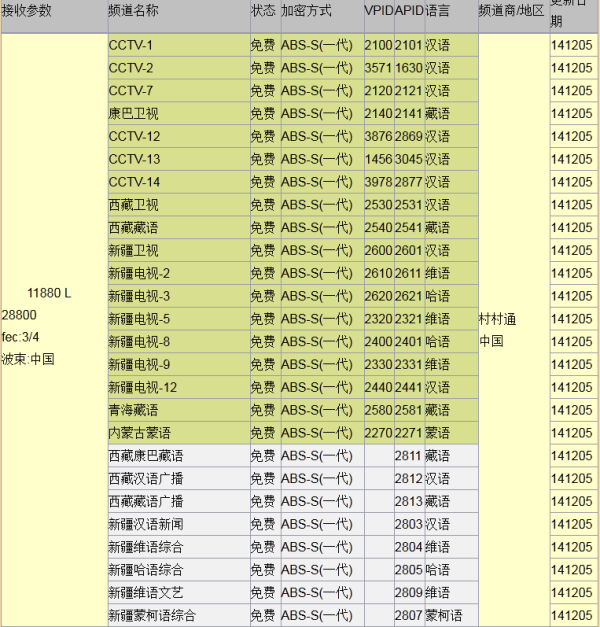The image size is (600, 627).
Task: Click the 频道商/地区 column header
Action: (511, 10)
